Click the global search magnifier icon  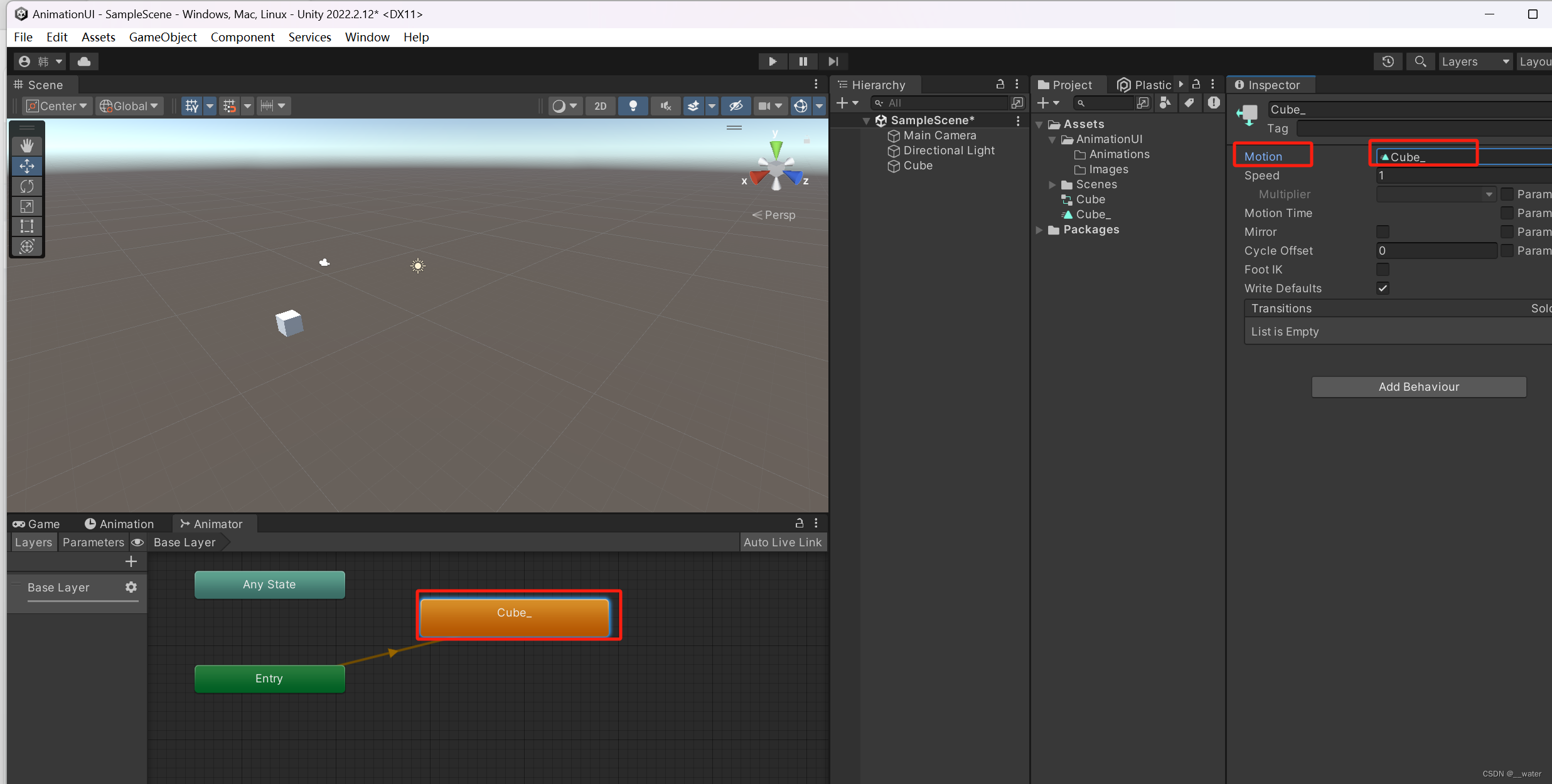pos(1420,61)
